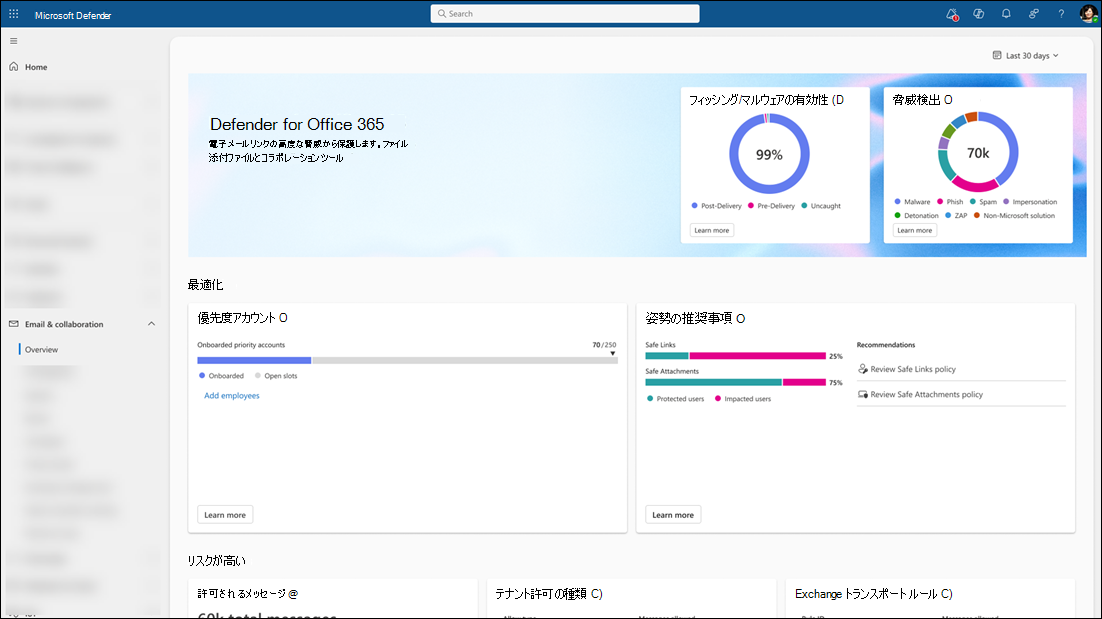Open the Copilot icon in header

tap(979, 14)
